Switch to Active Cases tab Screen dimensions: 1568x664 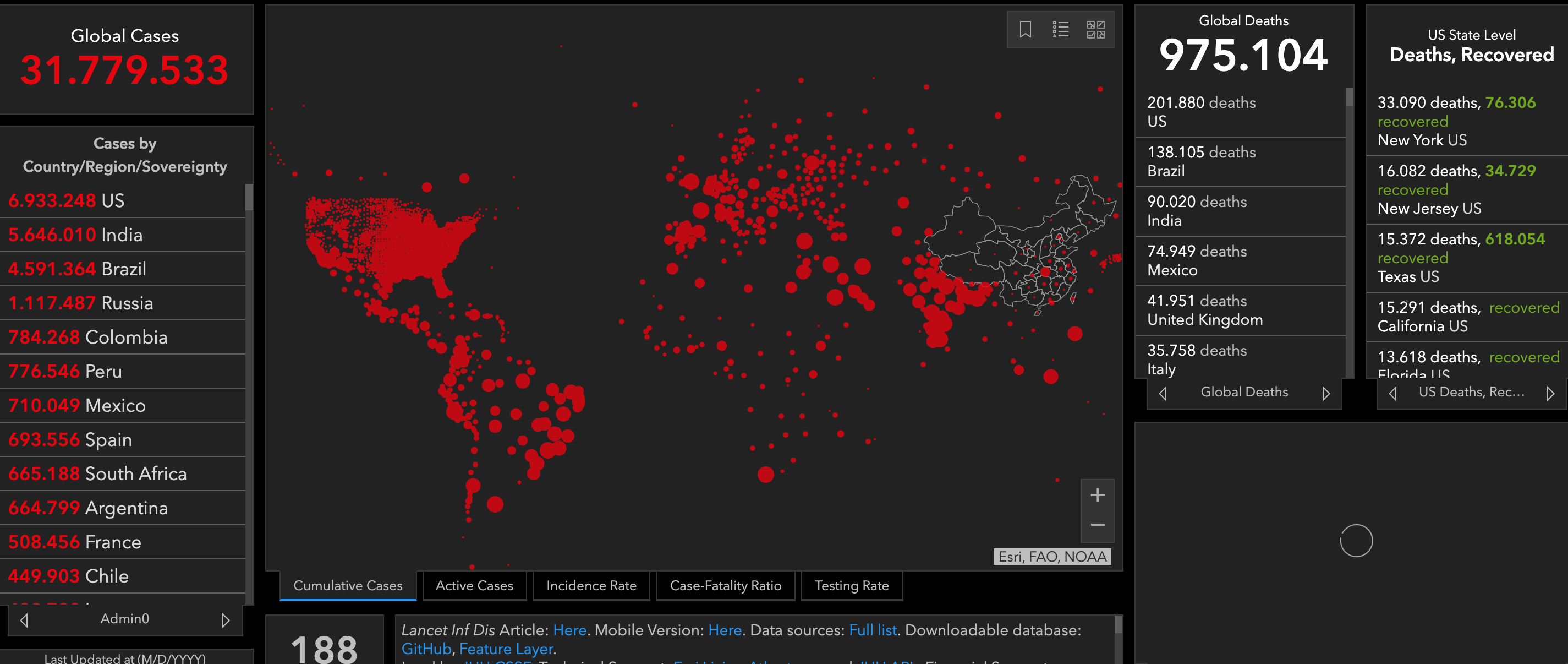474,585
